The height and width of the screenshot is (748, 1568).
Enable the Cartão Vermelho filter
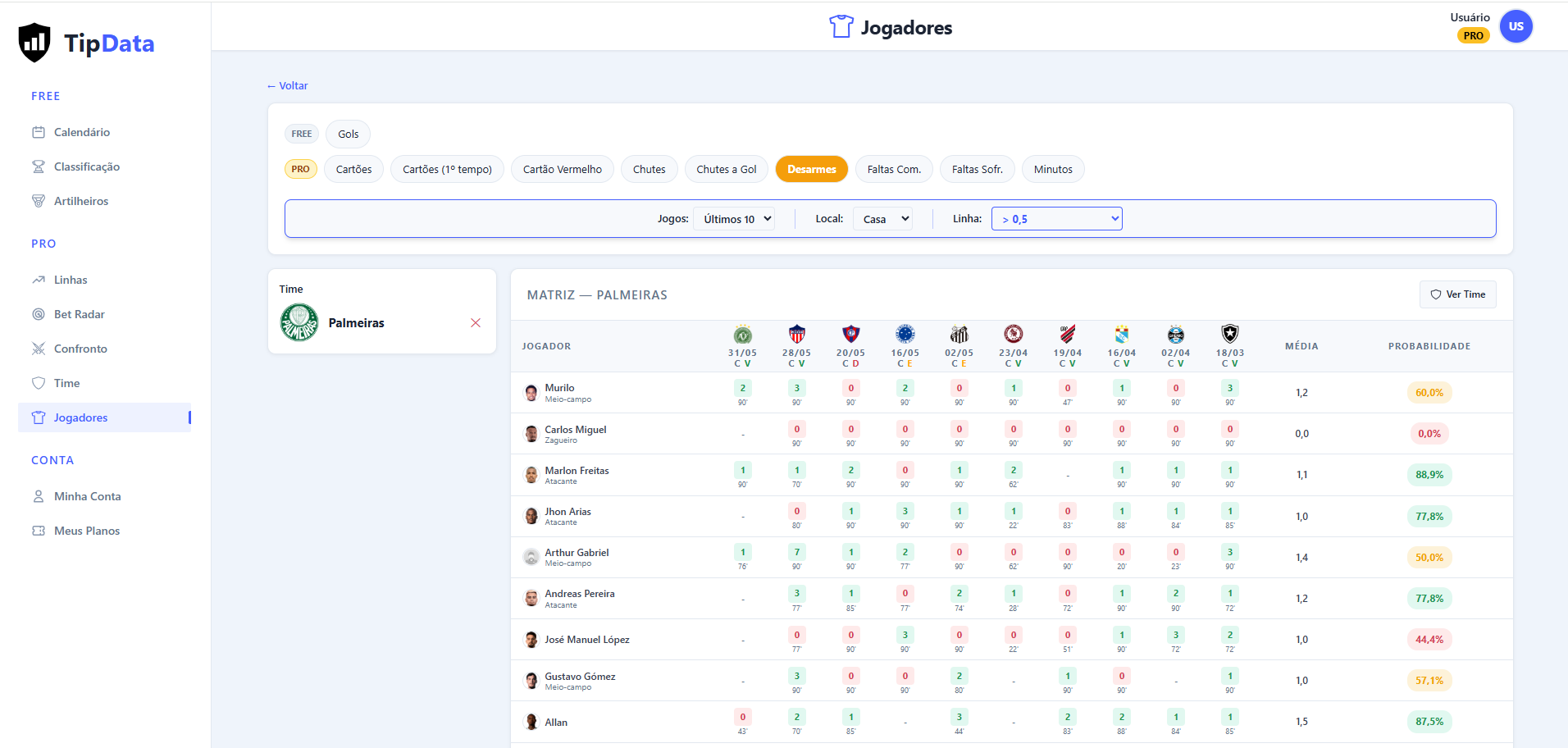[x=562, y=169]
